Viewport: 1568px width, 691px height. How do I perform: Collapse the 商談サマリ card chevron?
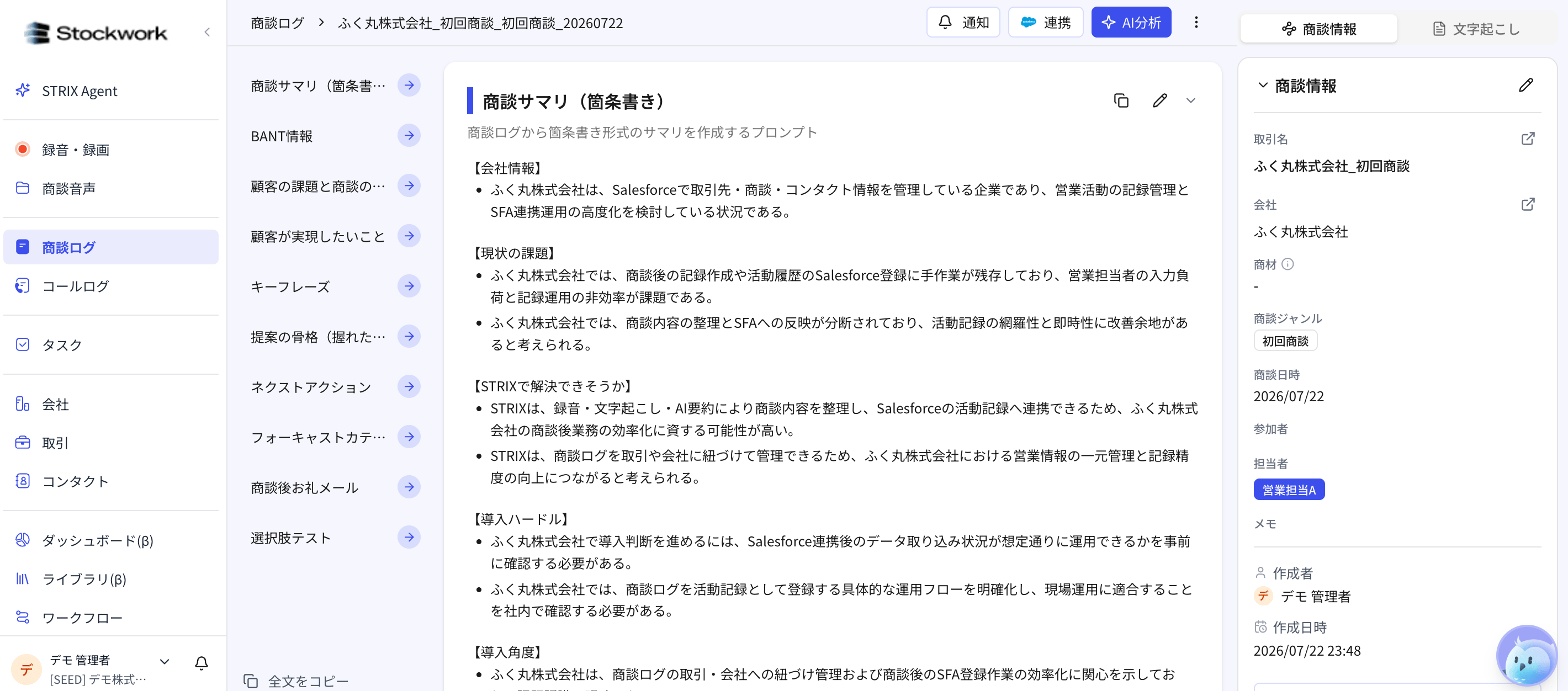point(1190,100)
